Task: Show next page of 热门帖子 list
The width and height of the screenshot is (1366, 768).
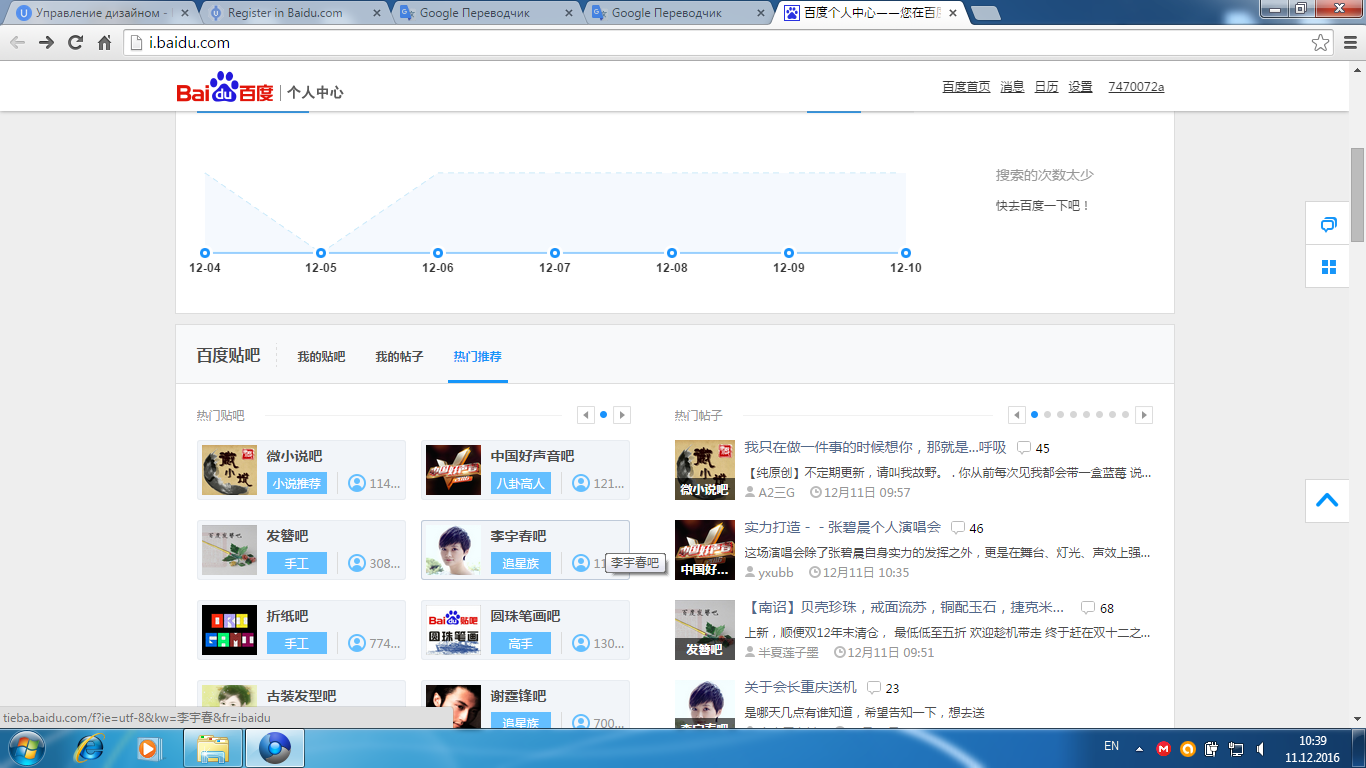Action: pos(1145,415)
